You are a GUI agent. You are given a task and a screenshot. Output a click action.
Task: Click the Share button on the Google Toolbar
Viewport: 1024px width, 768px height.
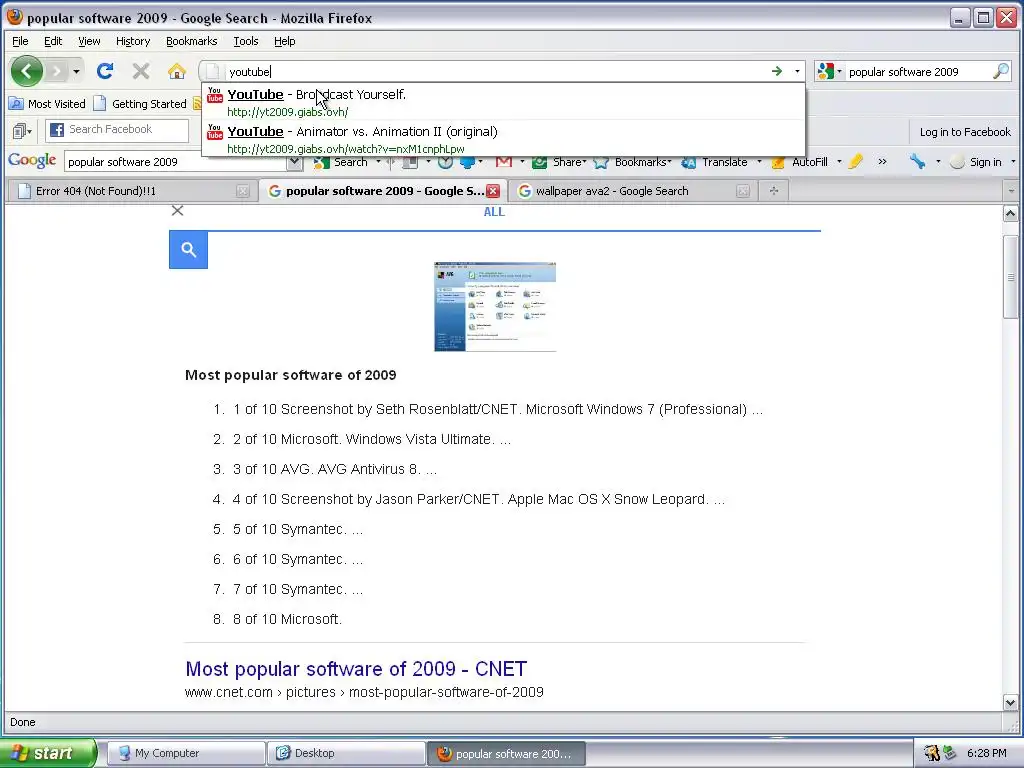pos(559,162)
